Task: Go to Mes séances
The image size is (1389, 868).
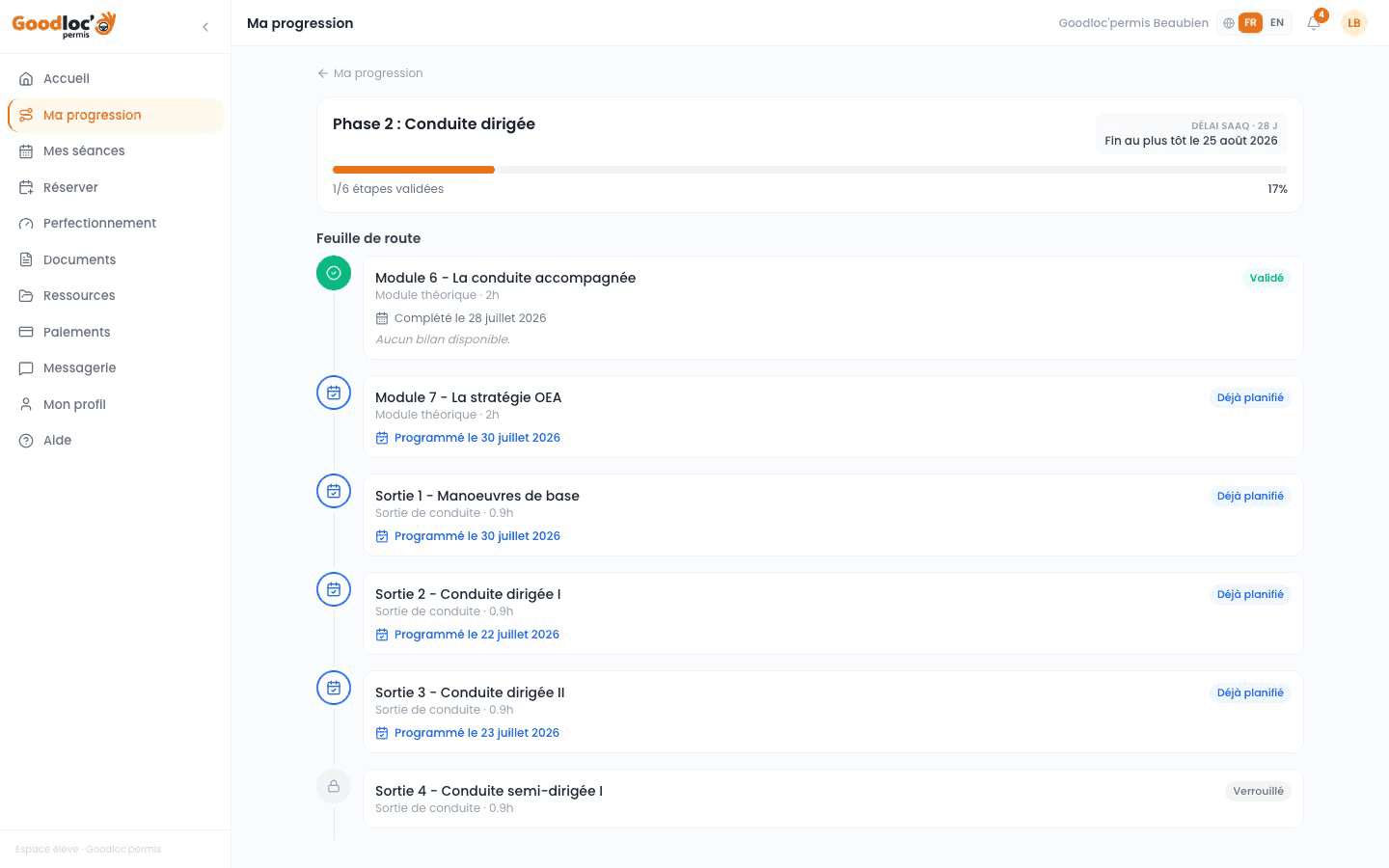Action: click(x=116, y=151)
